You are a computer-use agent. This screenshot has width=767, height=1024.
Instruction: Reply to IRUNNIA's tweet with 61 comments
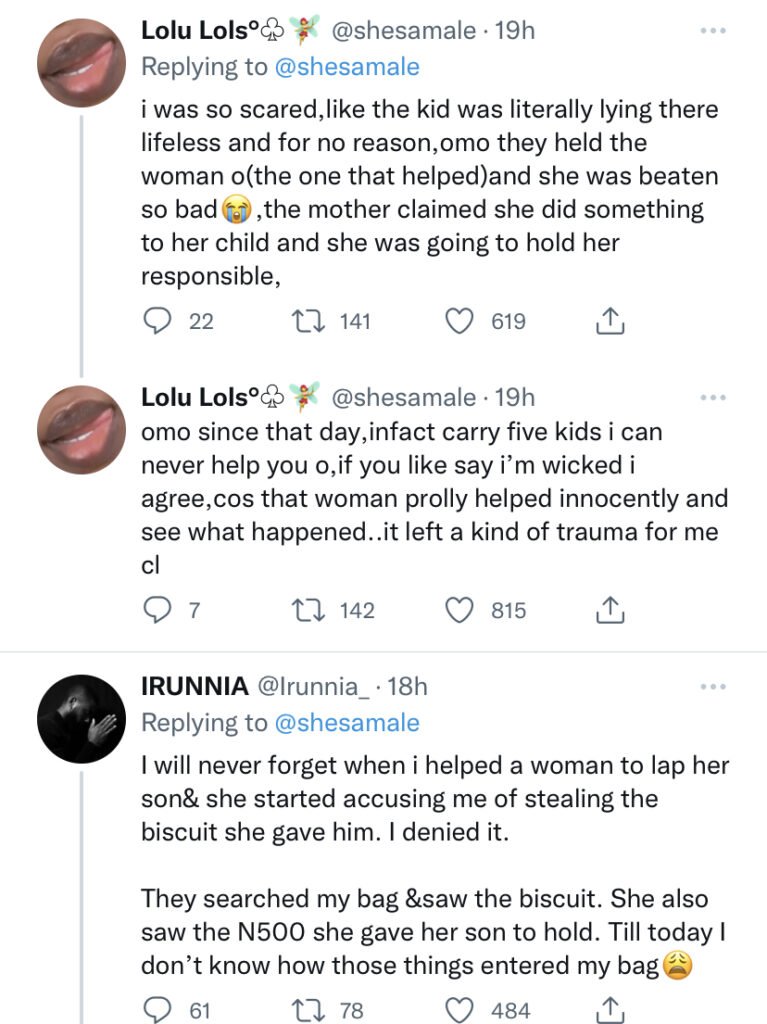pos(156,1009)
